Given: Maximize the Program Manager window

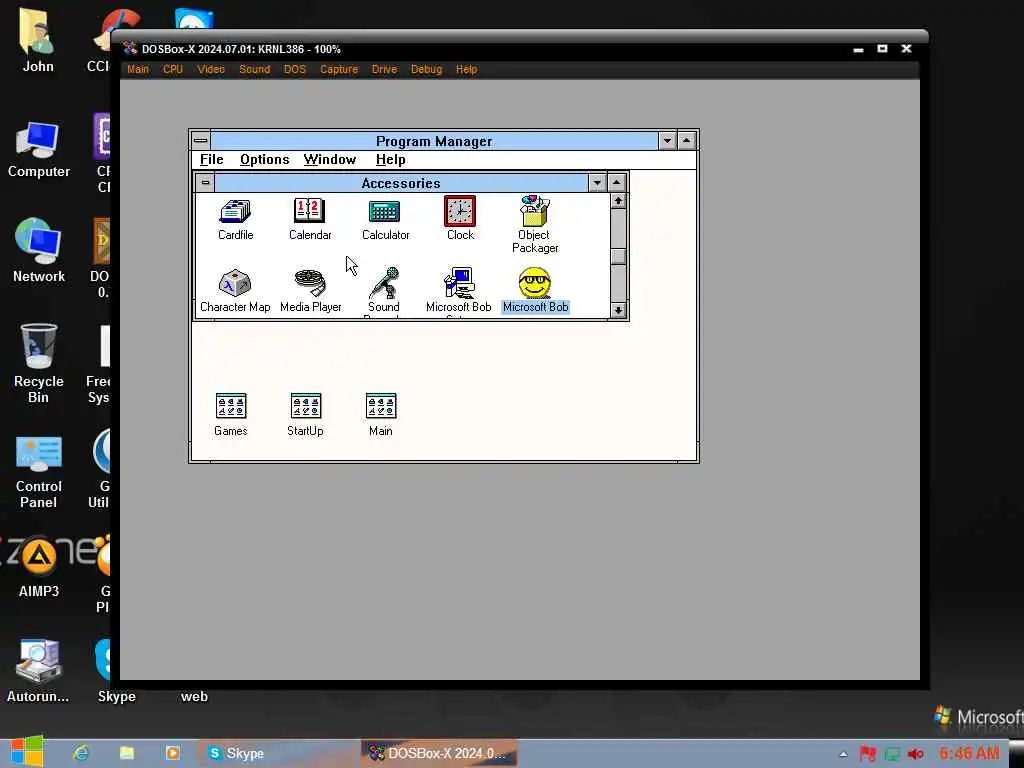Looking at the screenshot, I should click(686, 140).
